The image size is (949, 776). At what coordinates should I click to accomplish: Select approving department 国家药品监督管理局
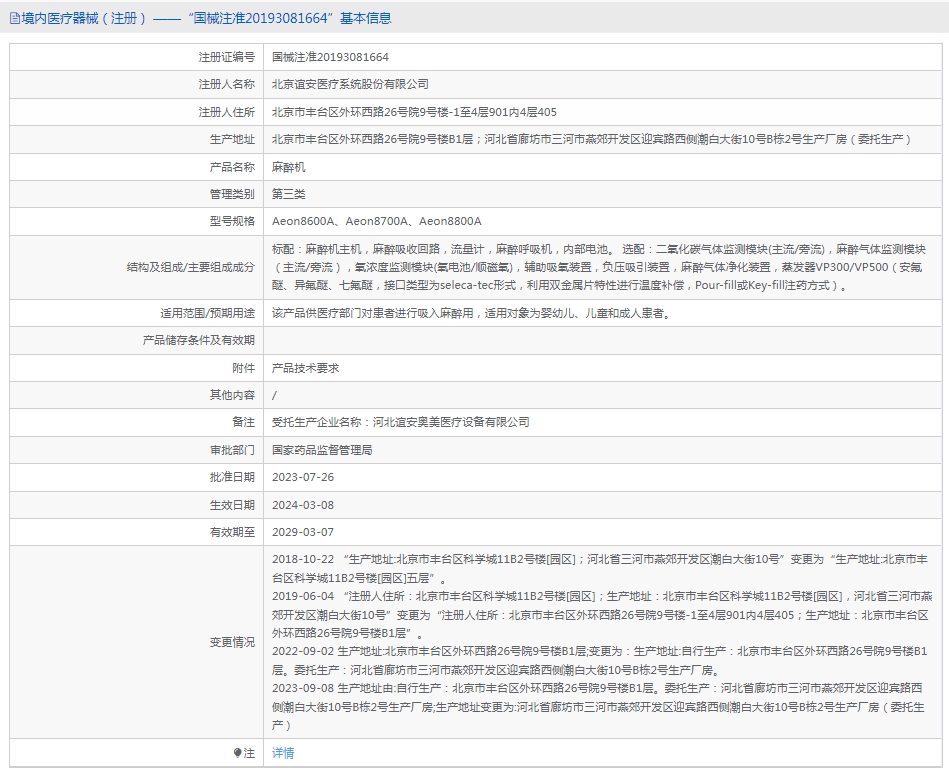click(x=322, y=450)
